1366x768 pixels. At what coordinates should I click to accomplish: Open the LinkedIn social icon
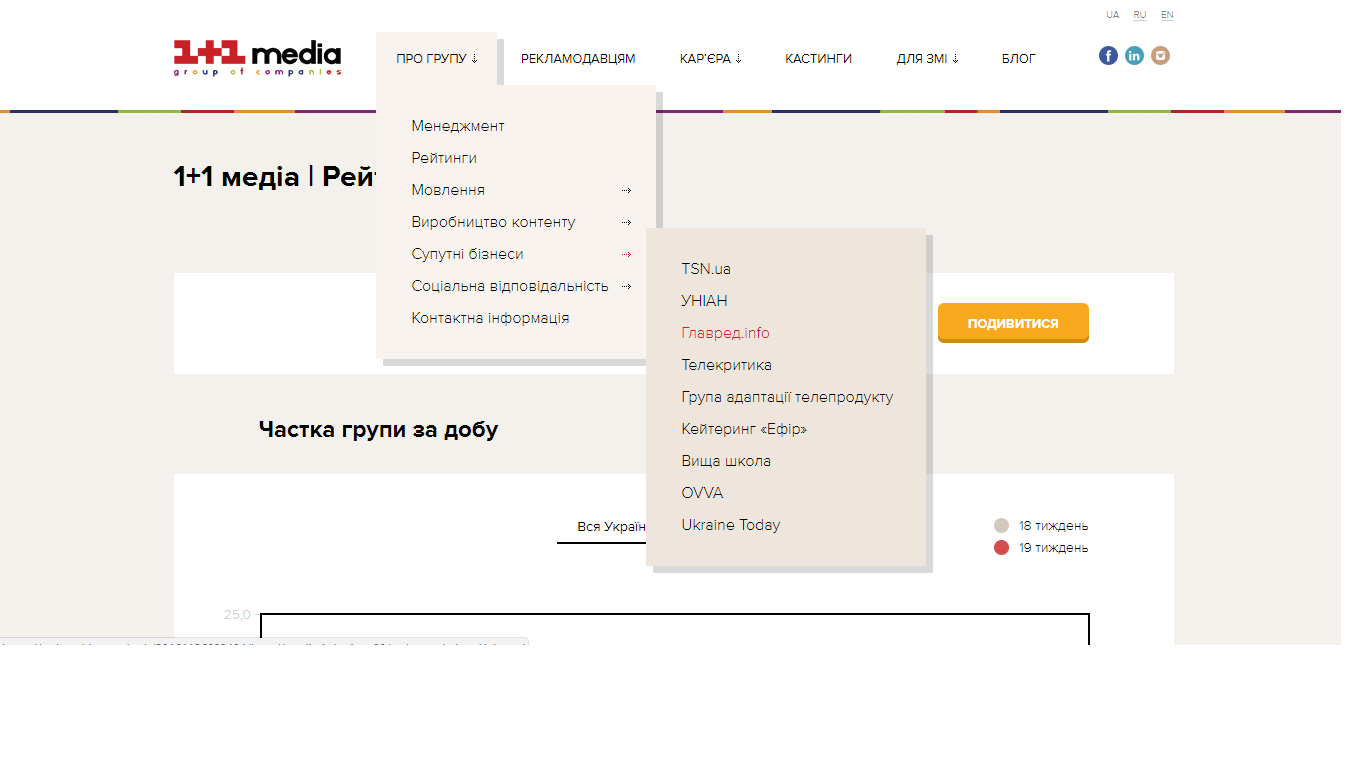click(1134, 56)
